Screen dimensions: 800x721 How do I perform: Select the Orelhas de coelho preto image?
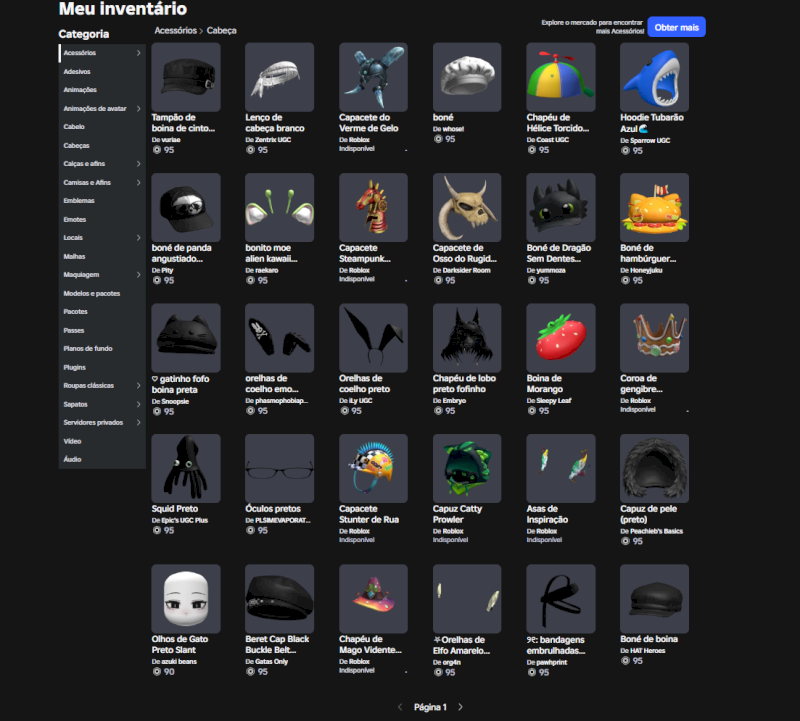tap(373, 338)
